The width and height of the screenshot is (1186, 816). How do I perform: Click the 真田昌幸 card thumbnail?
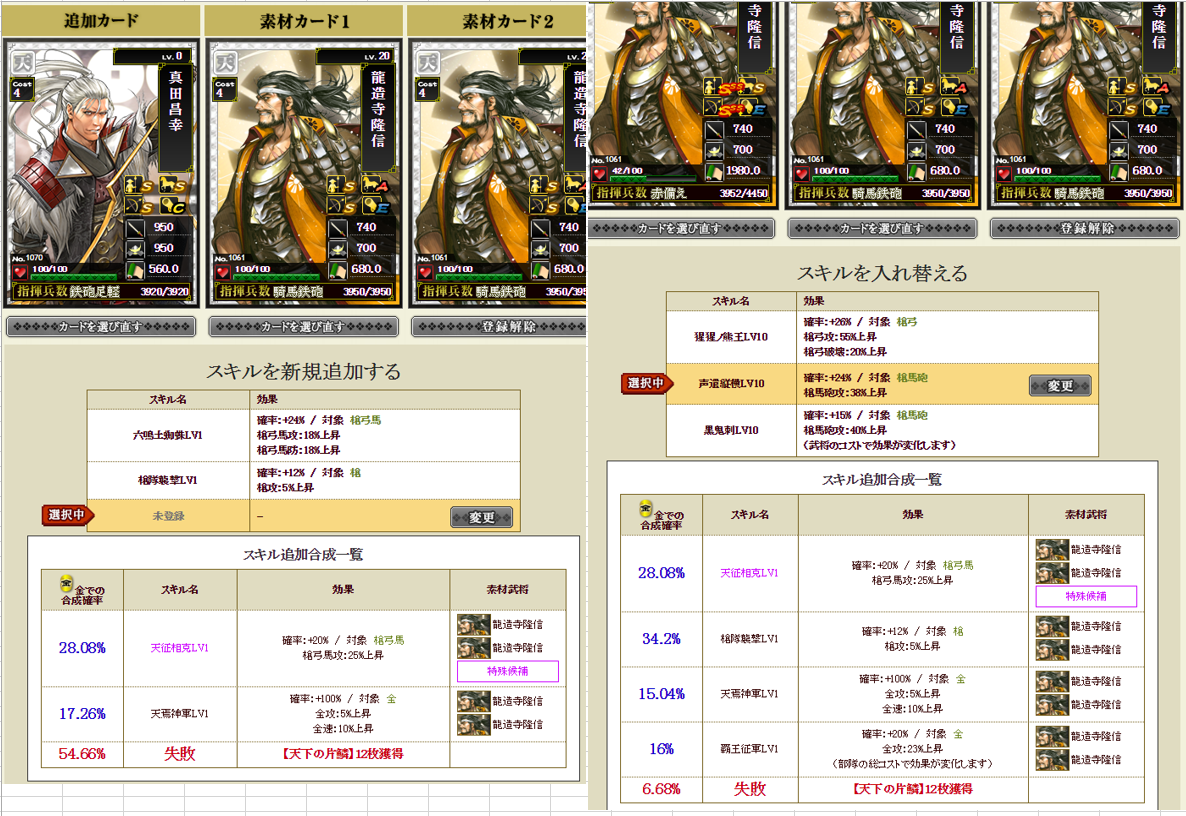(102, 174)
